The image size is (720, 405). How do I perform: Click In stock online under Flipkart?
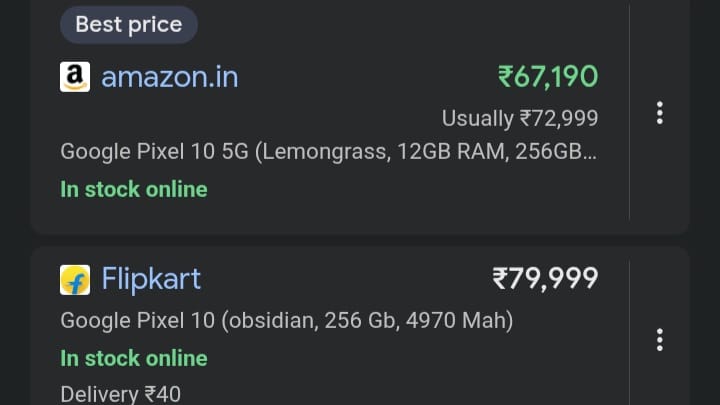[x=134, y=358]
